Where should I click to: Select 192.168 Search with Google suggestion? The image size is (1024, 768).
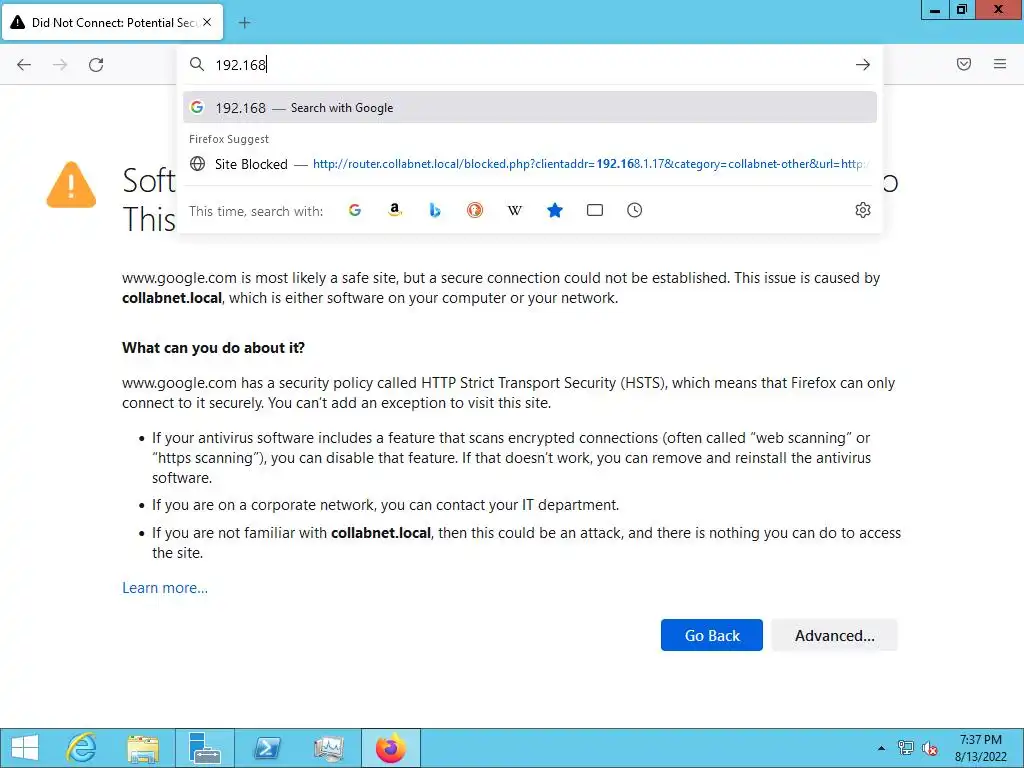tap(530, 108)
